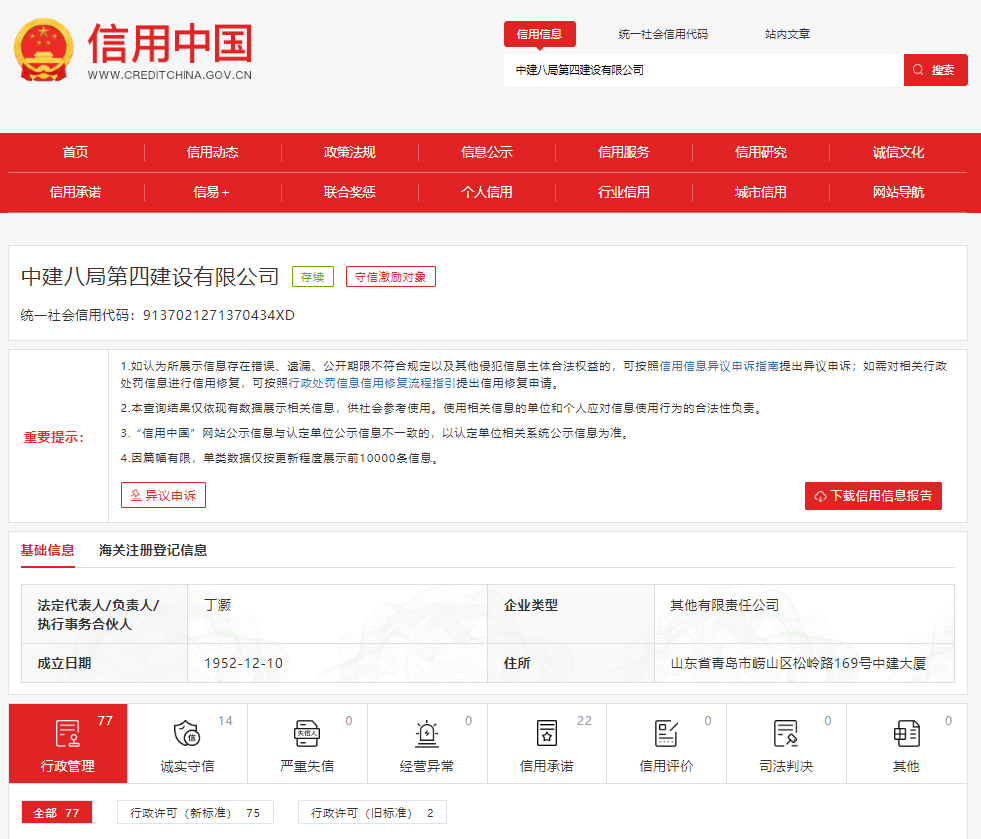Click legal representative name 丁灏
The height and width of the screenshot is (839, 981).
(x=218, y=605)
